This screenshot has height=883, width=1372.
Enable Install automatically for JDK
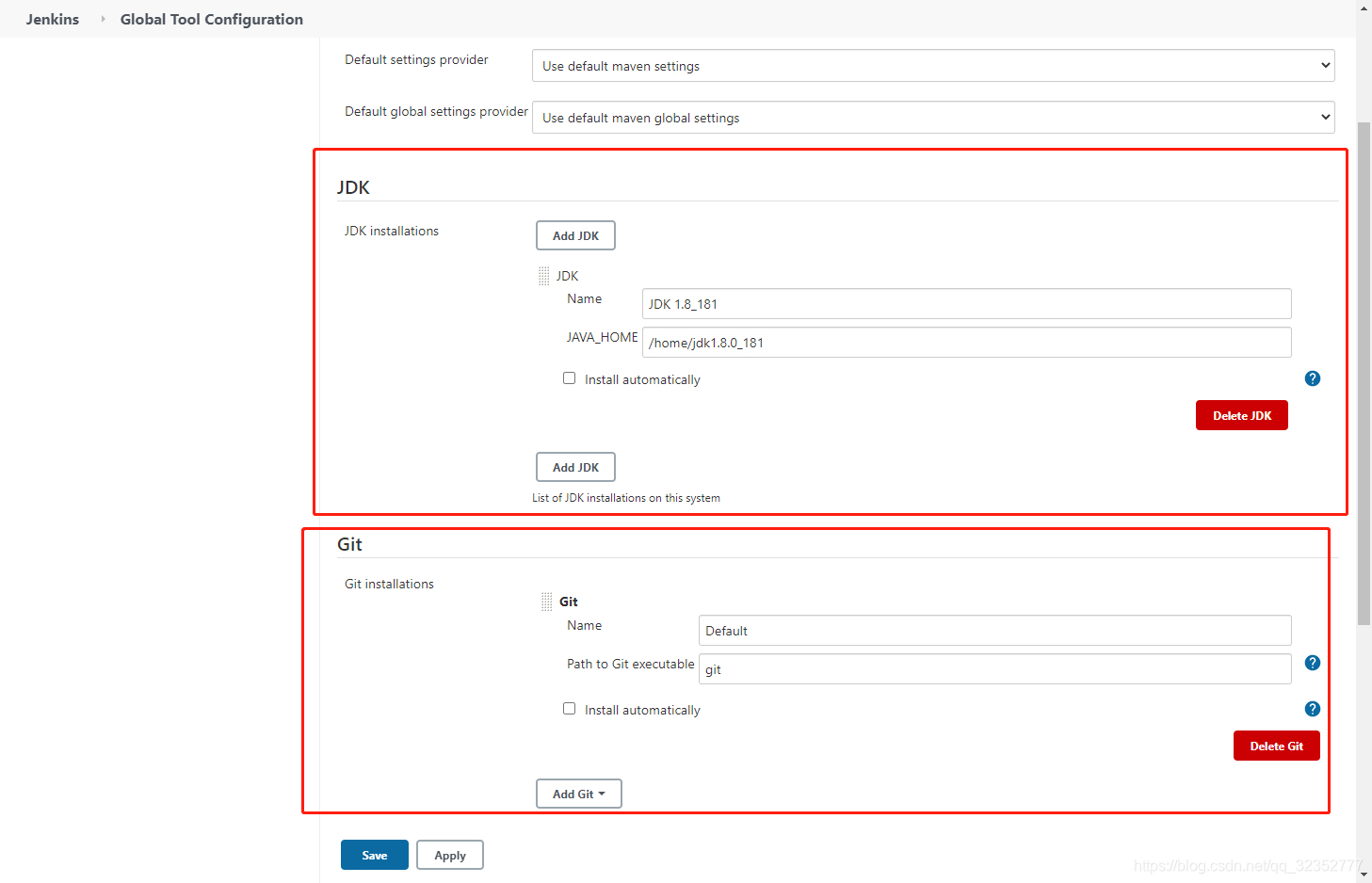pos(569,378)
